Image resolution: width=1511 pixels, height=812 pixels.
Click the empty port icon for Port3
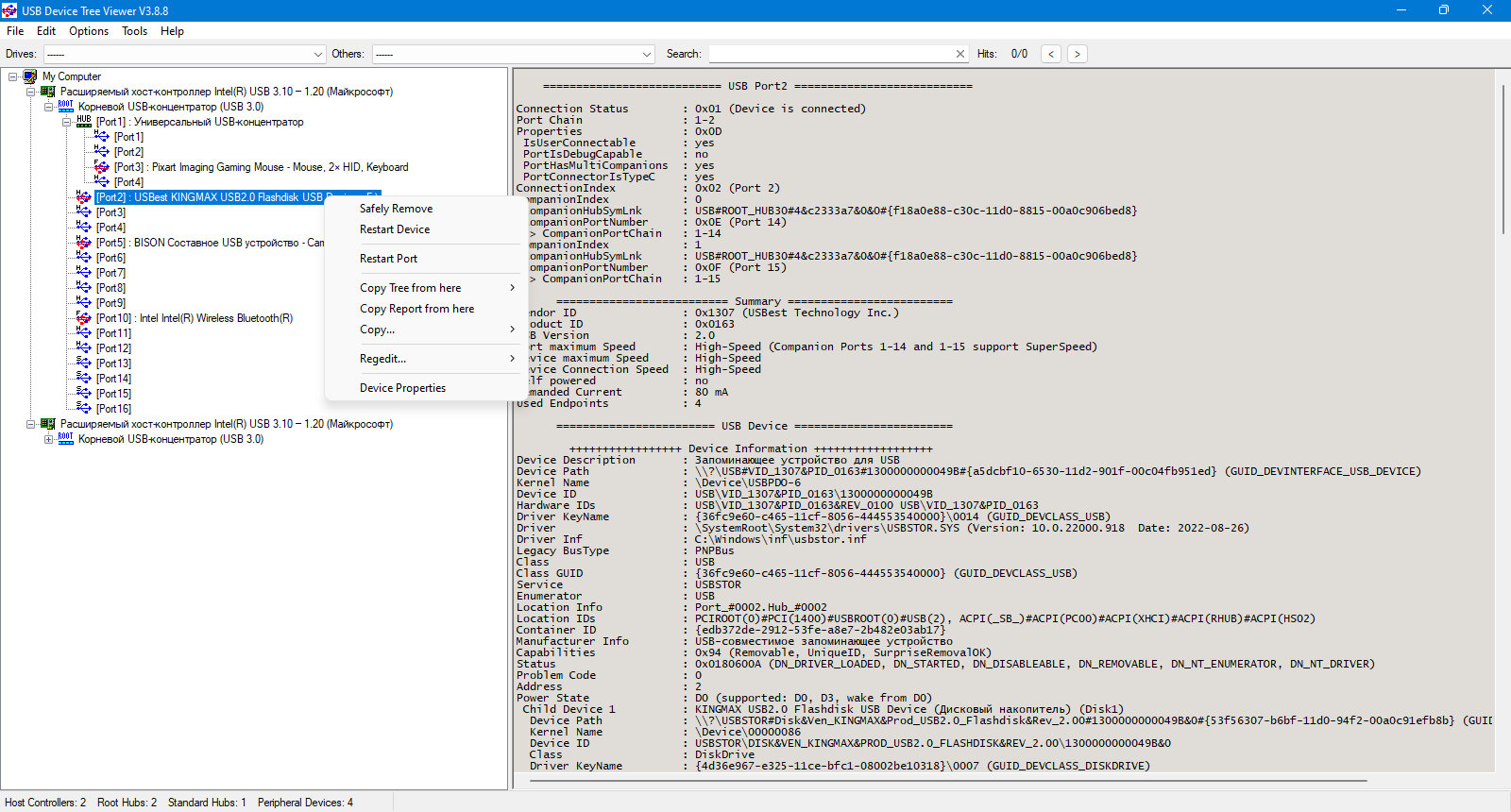84,212
